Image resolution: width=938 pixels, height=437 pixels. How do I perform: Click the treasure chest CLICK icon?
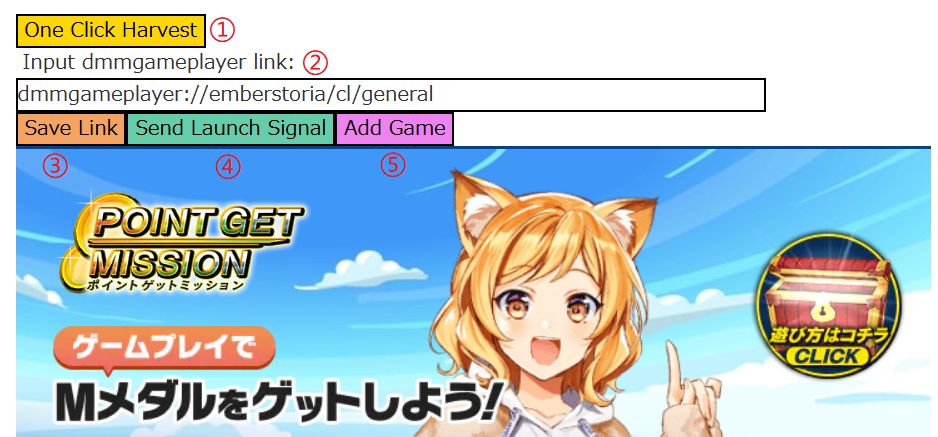829,305
